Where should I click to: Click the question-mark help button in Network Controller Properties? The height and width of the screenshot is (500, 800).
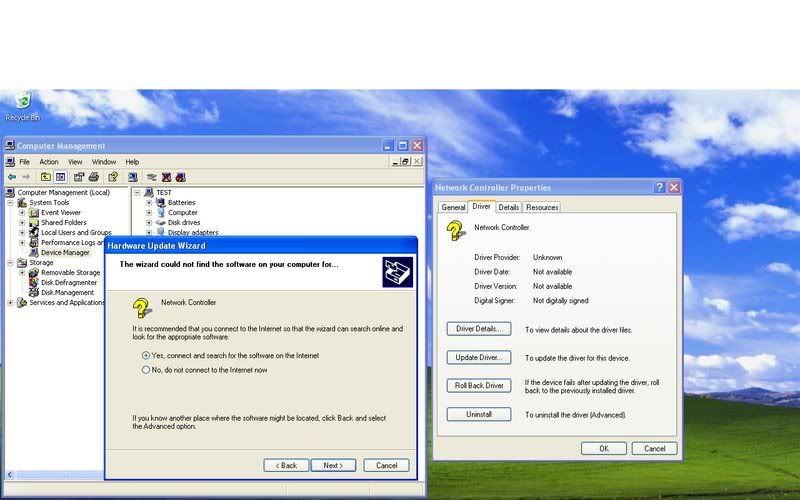(x=659, y=187)
